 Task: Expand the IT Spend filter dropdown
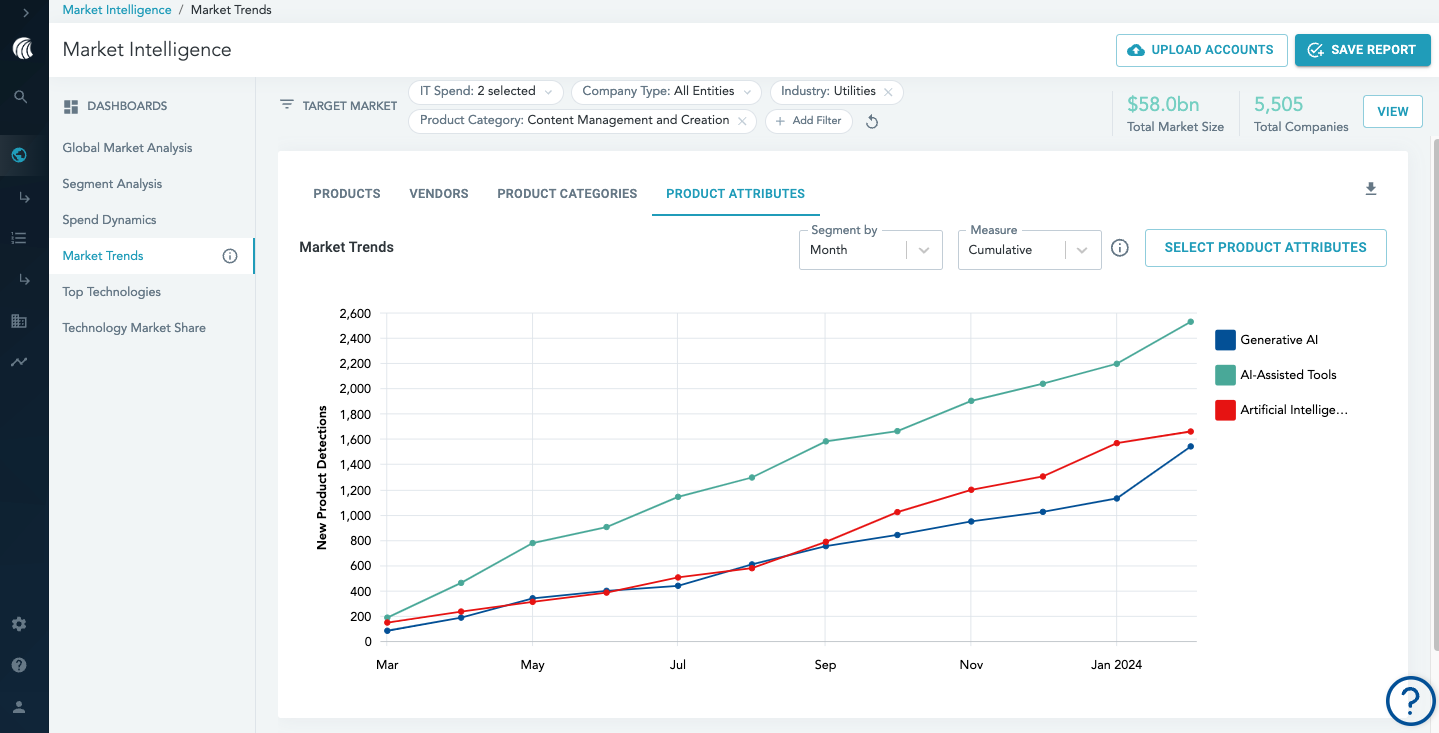pyautogui.click(x=486, y=91)
